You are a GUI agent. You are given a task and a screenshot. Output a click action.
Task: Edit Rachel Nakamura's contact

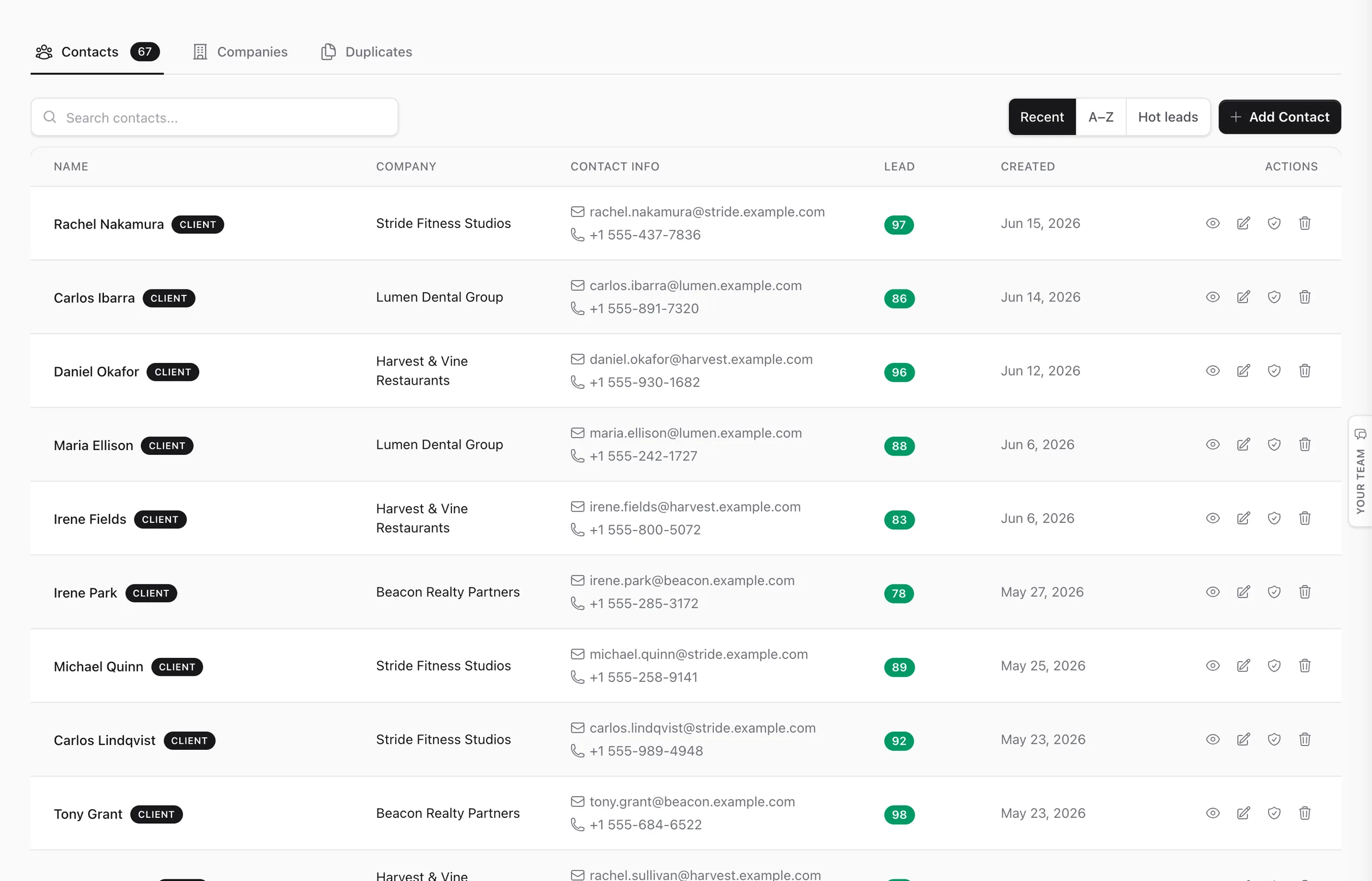pos(1243,223)
